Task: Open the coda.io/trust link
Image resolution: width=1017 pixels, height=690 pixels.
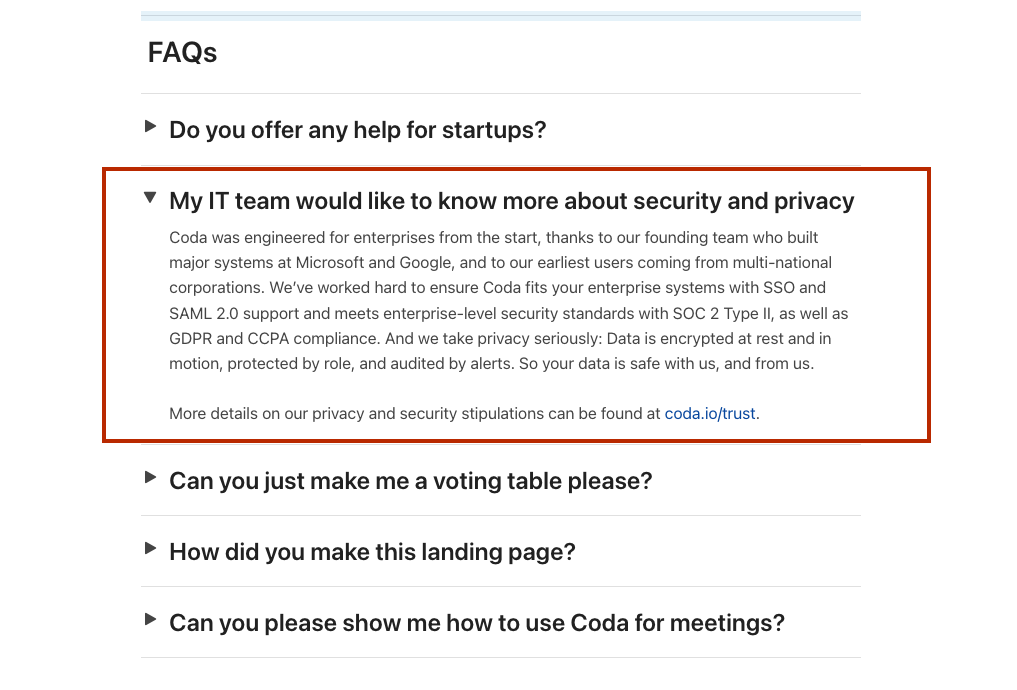Action: point(710,413)
